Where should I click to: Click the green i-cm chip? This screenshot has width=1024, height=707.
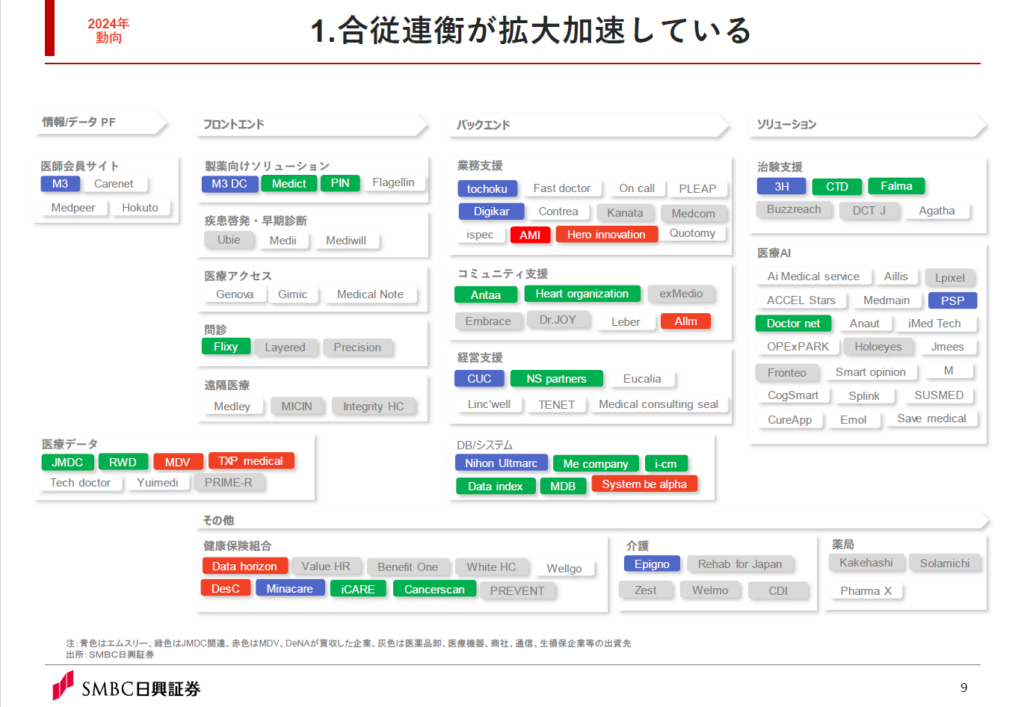click(x=665, y=463)
